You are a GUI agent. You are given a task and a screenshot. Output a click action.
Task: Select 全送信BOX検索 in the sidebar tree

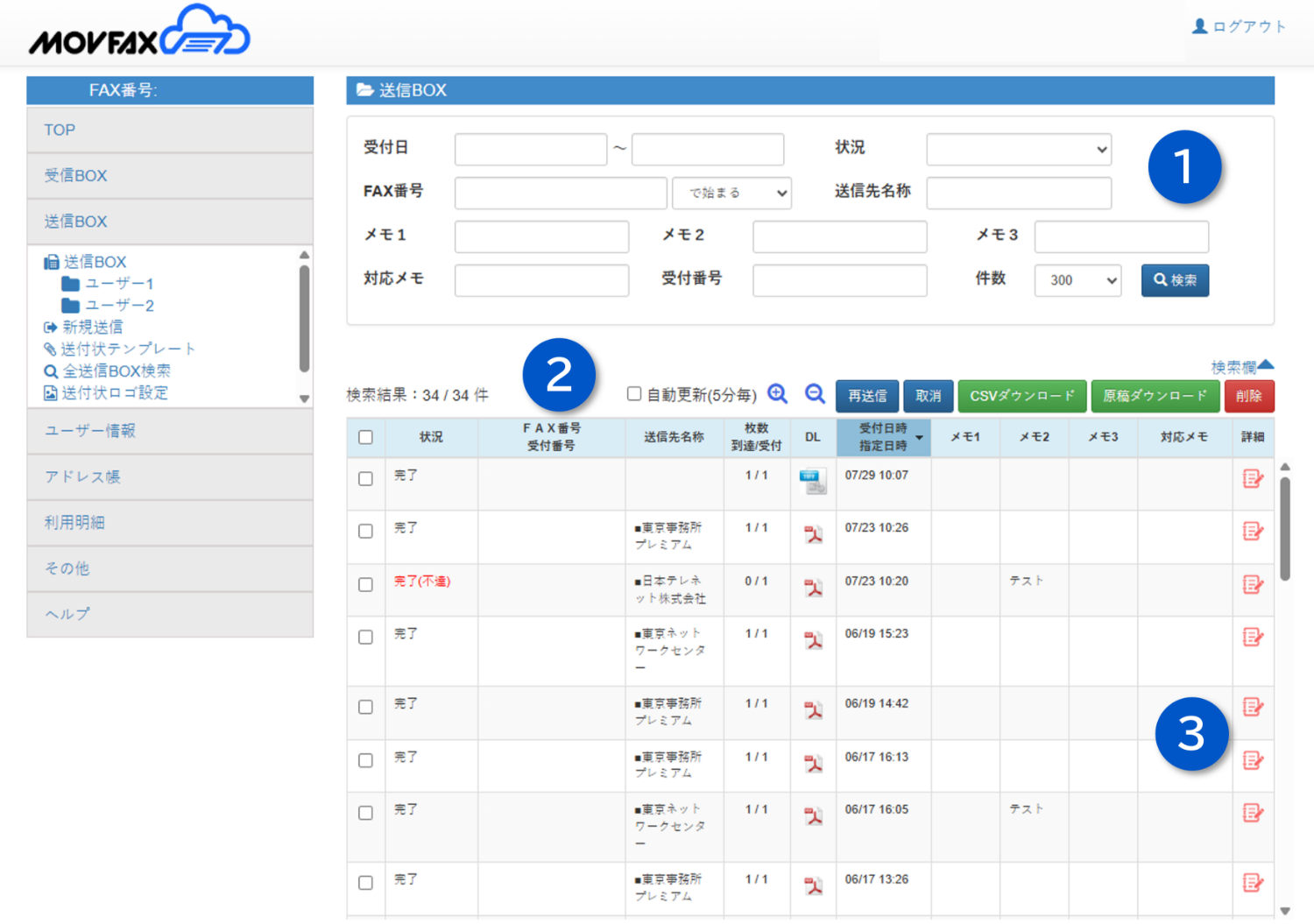[x=108, y=370]
